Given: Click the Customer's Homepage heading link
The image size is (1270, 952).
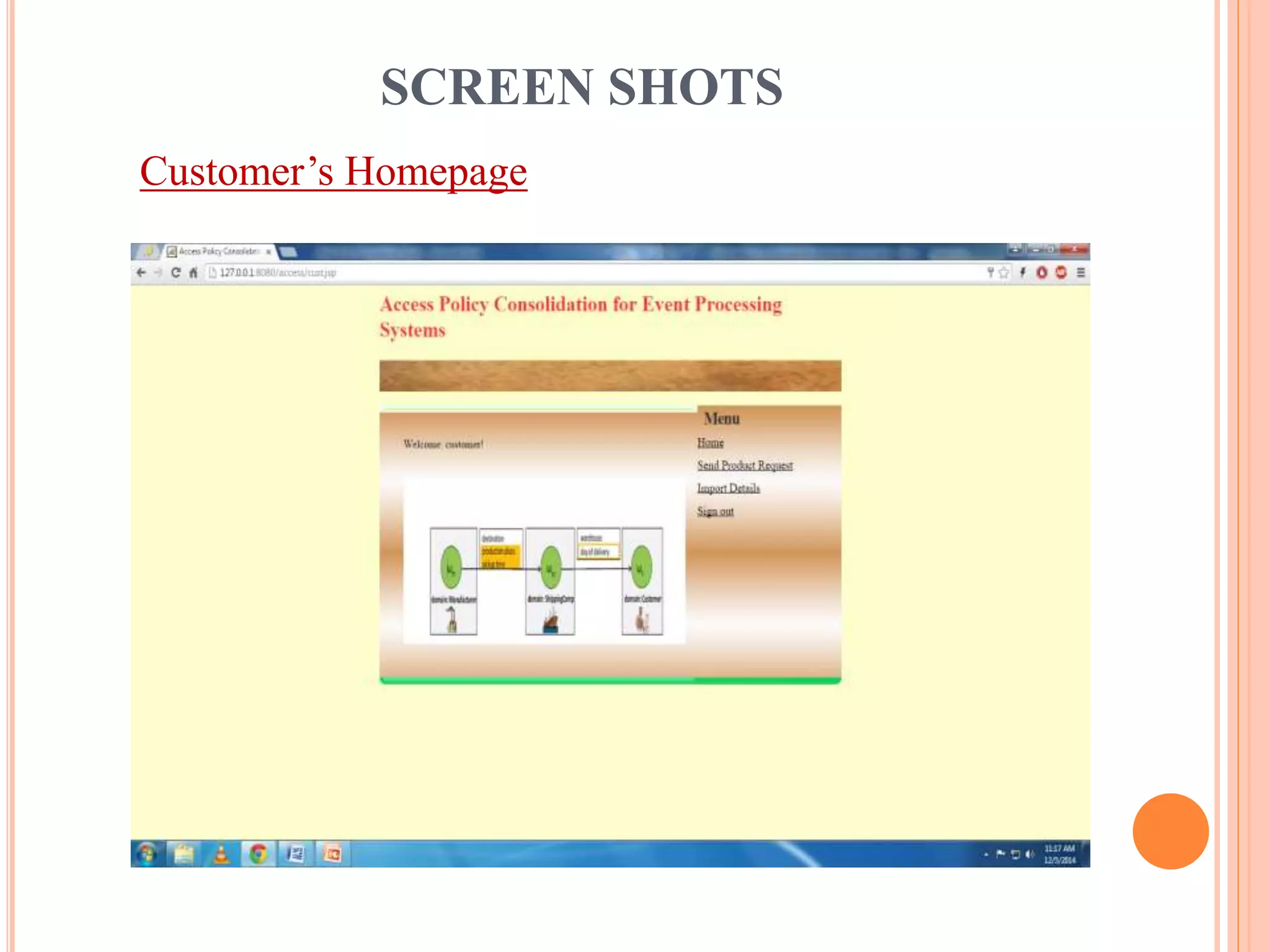Looking at the screenshot, I should click(334, 172).
